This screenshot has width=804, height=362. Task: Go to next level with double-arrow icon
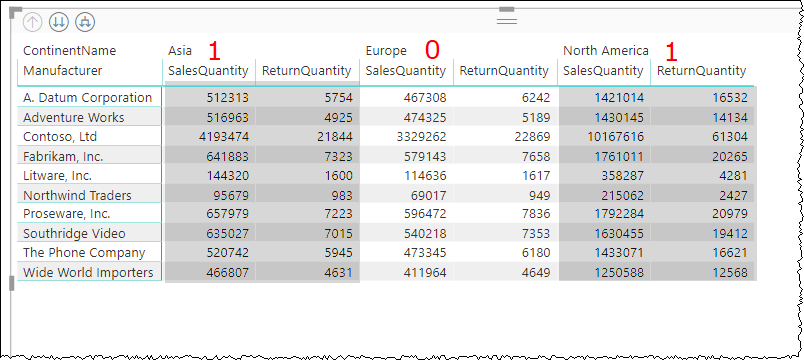tap(59, 22)
